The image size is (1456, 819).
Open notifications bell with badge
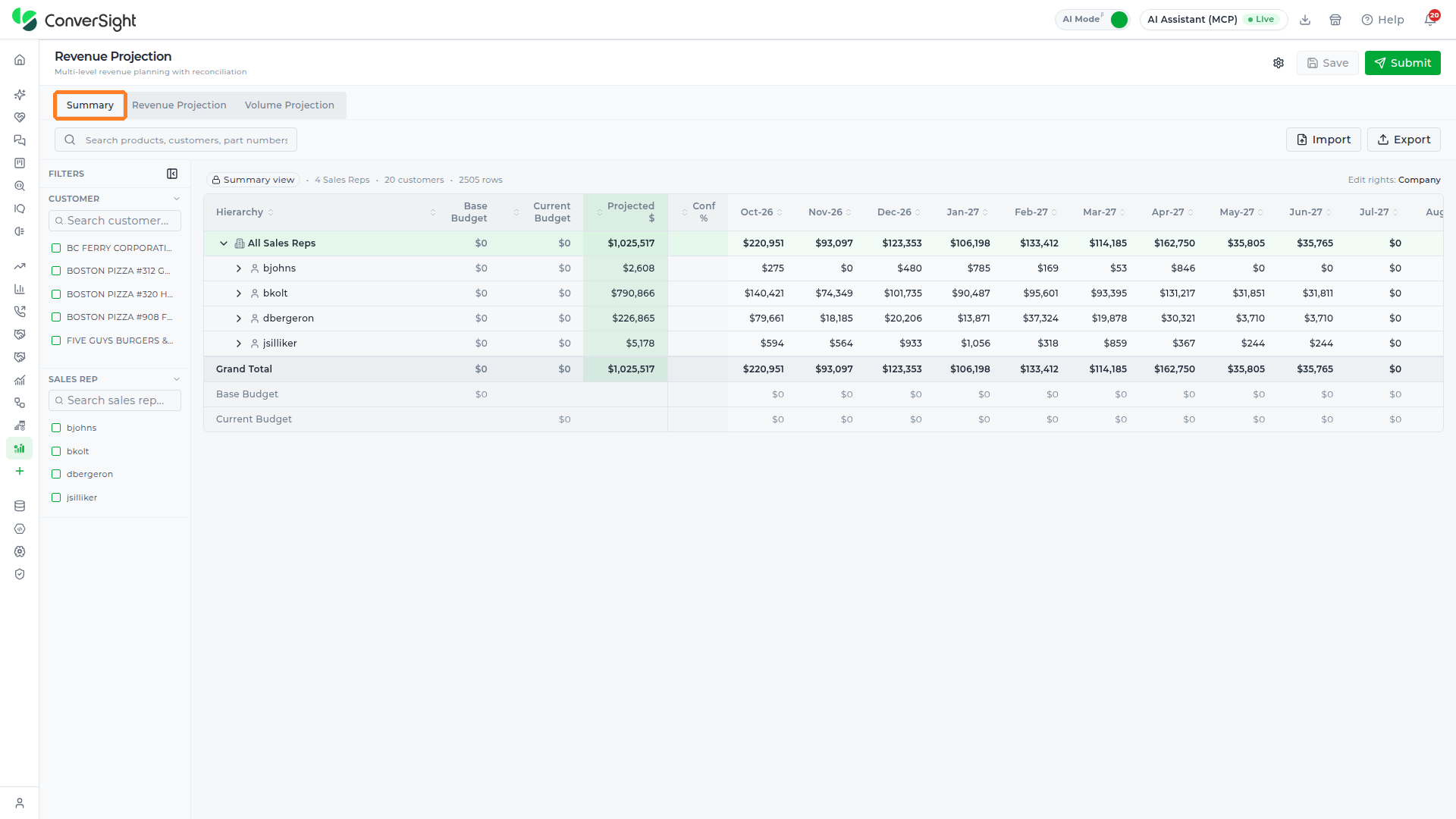point(1430,19)
